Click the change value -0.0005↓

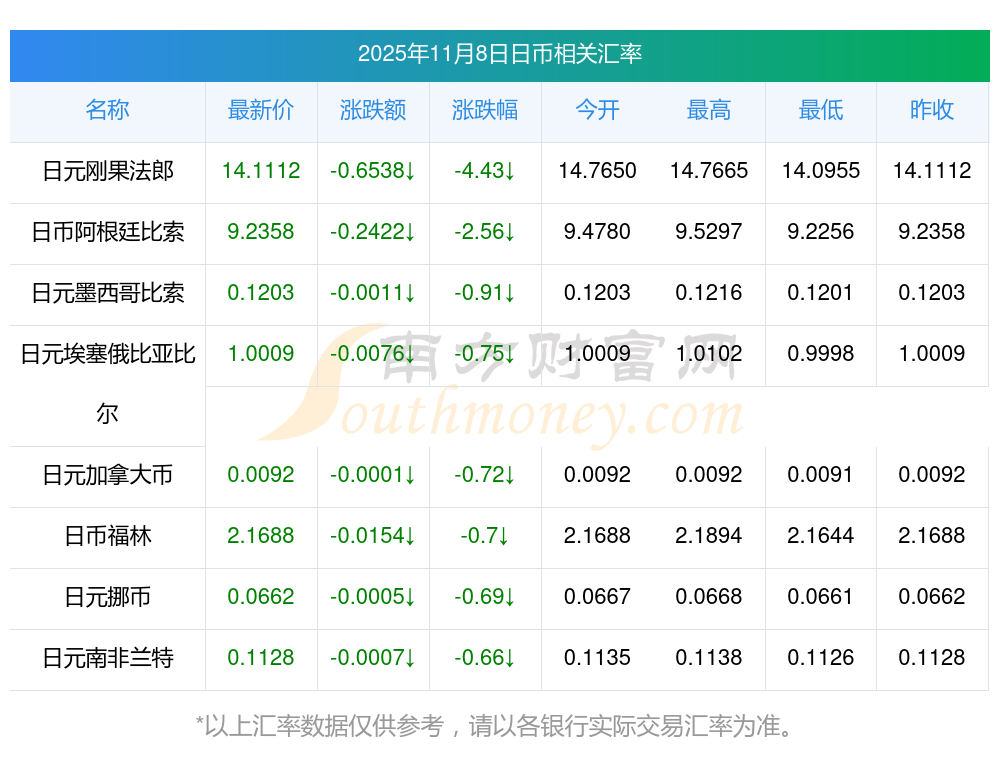[373, 597]
